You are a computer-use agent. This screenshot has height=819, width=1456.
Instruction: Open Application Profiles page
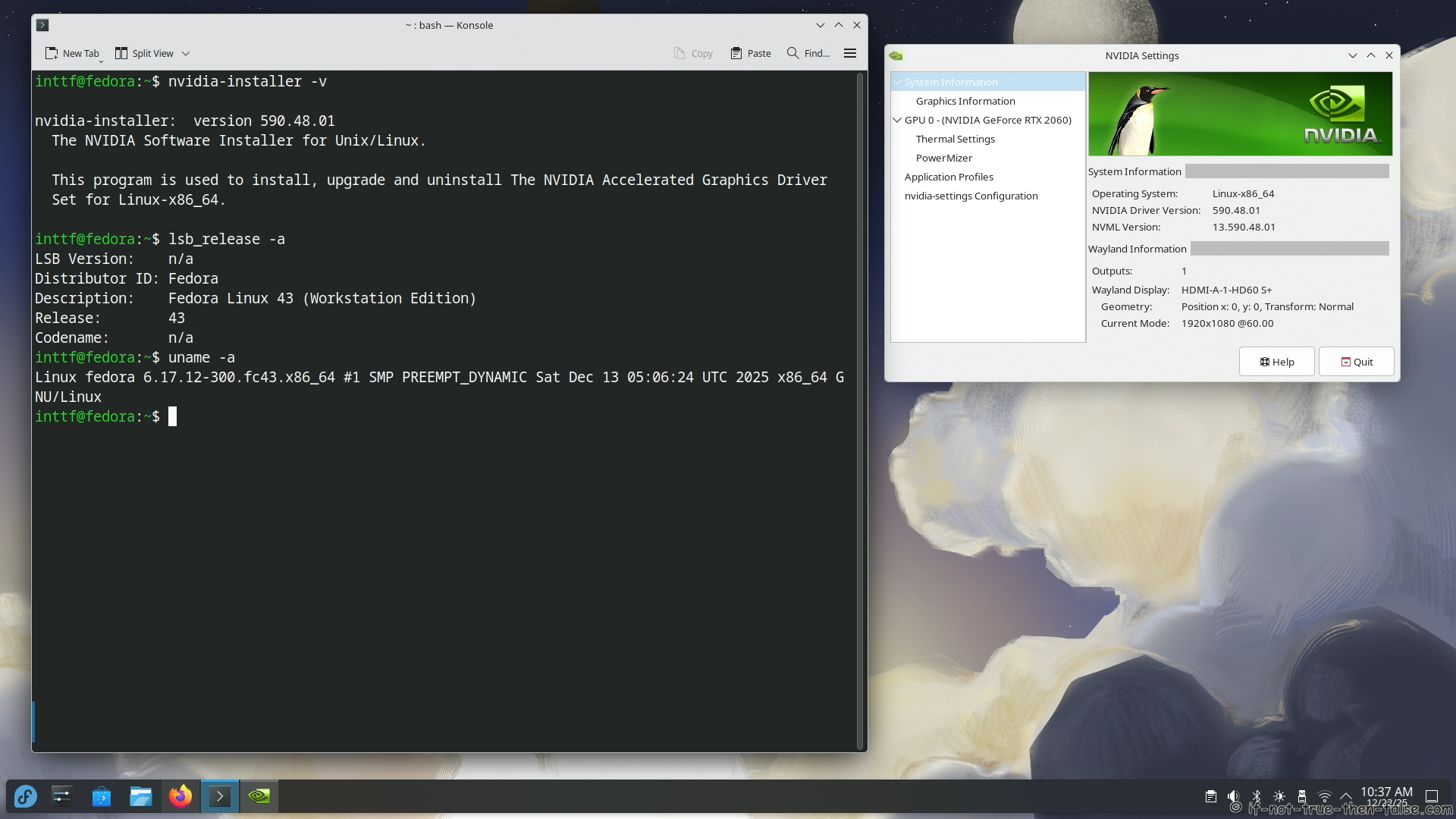[x=949, y=177]
